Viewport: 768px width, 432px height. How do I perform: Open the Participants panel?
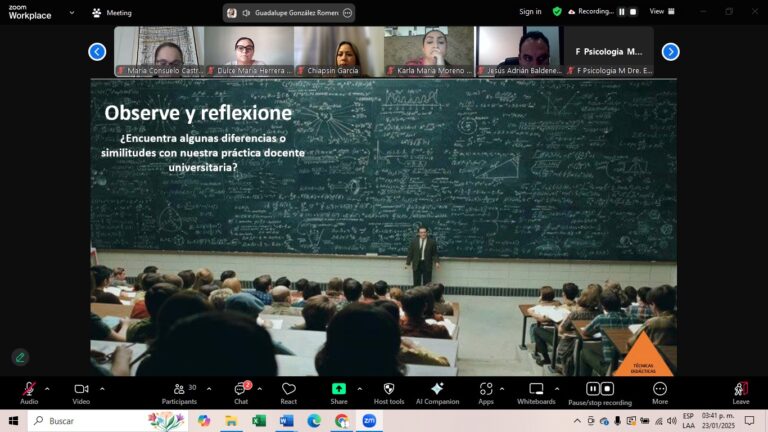click(179, 394)
